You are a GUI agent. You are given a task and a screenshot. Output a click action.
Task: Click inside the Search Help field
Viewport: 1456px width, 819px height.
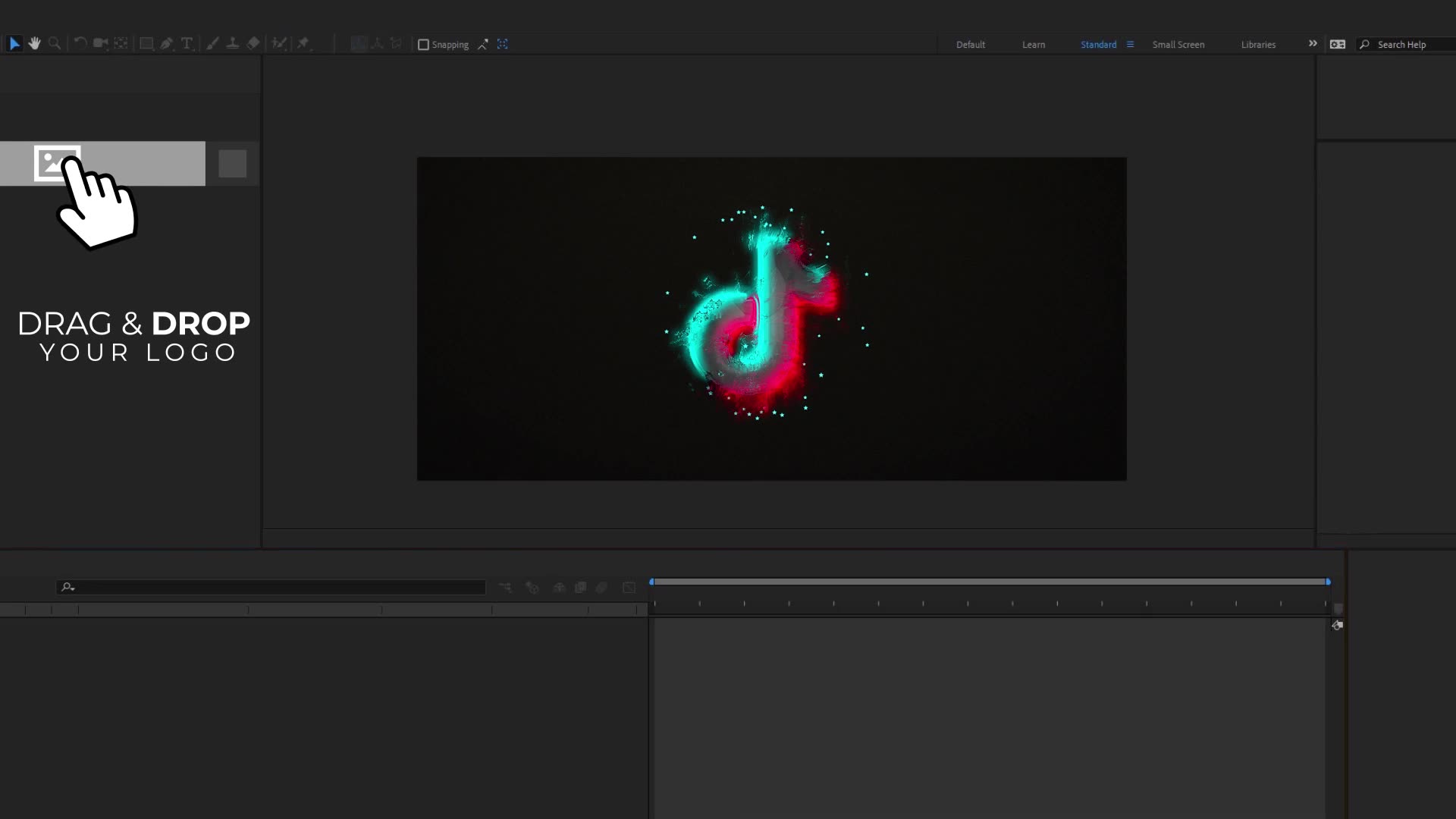[1407, 45]
